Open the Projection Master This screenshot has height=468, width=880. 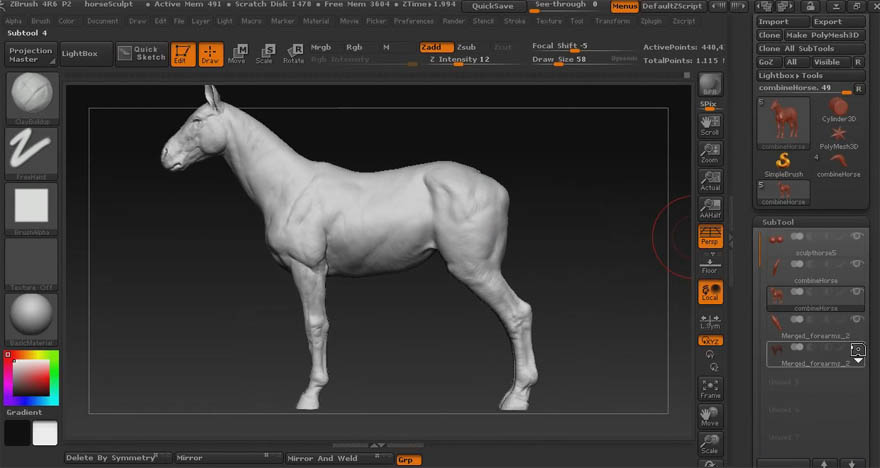point(30,54)
